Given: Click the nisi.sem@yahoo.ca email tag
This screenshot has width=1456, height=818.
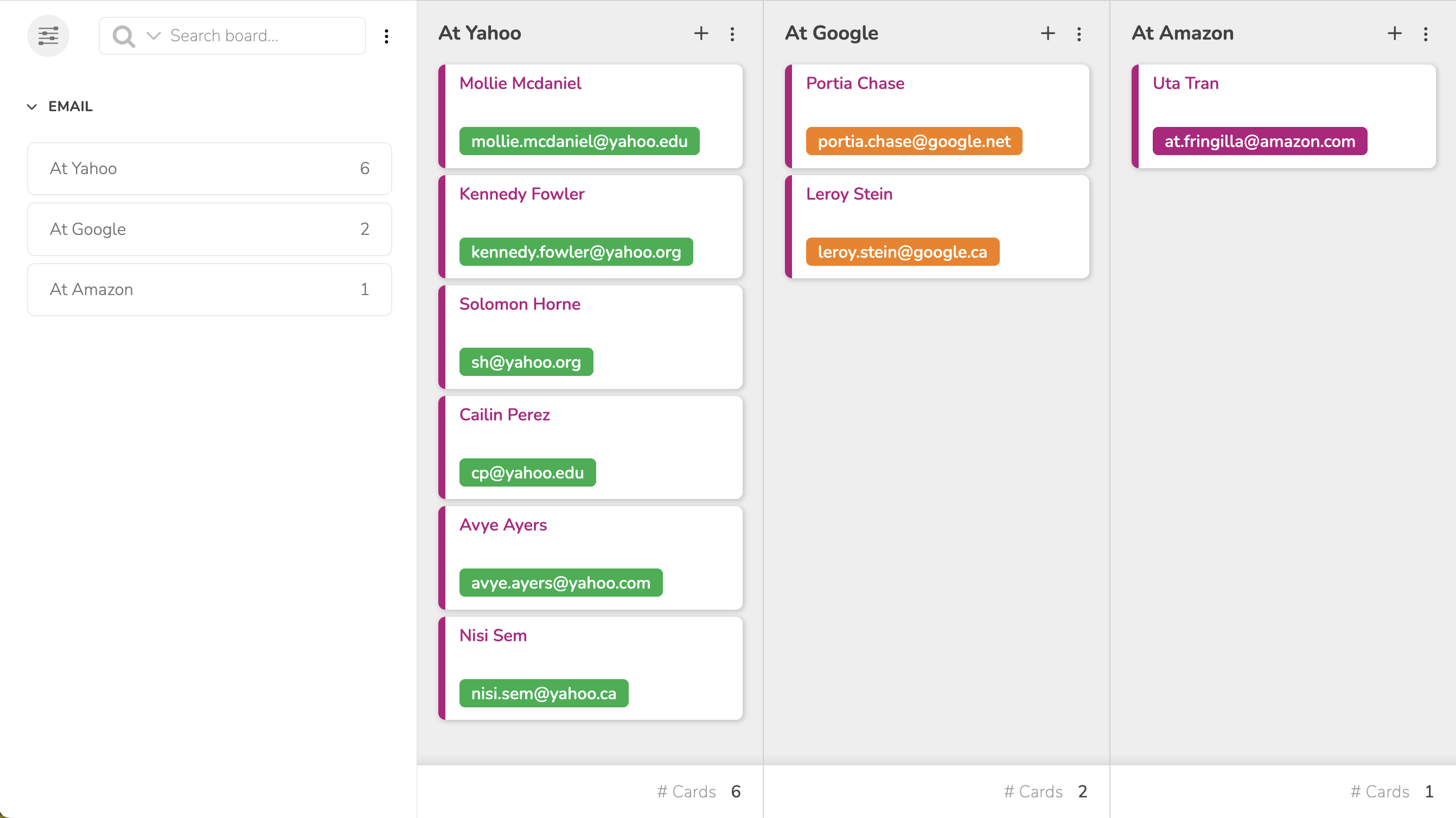Looking at the screenshot, I should point(544,693).
